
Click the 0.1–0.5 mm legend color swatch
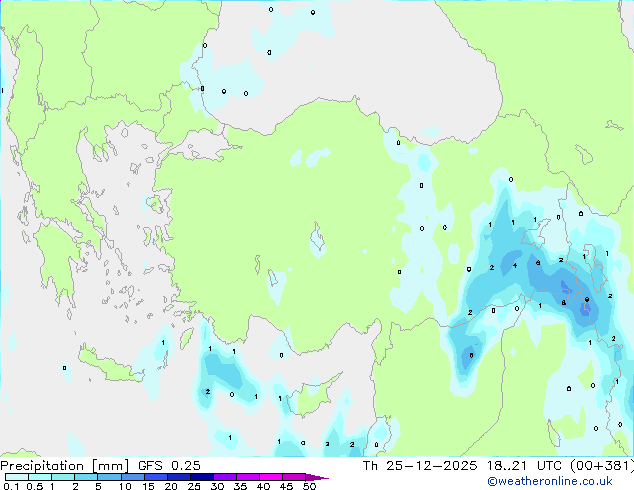pyautogui.click(x=17, y=477)
